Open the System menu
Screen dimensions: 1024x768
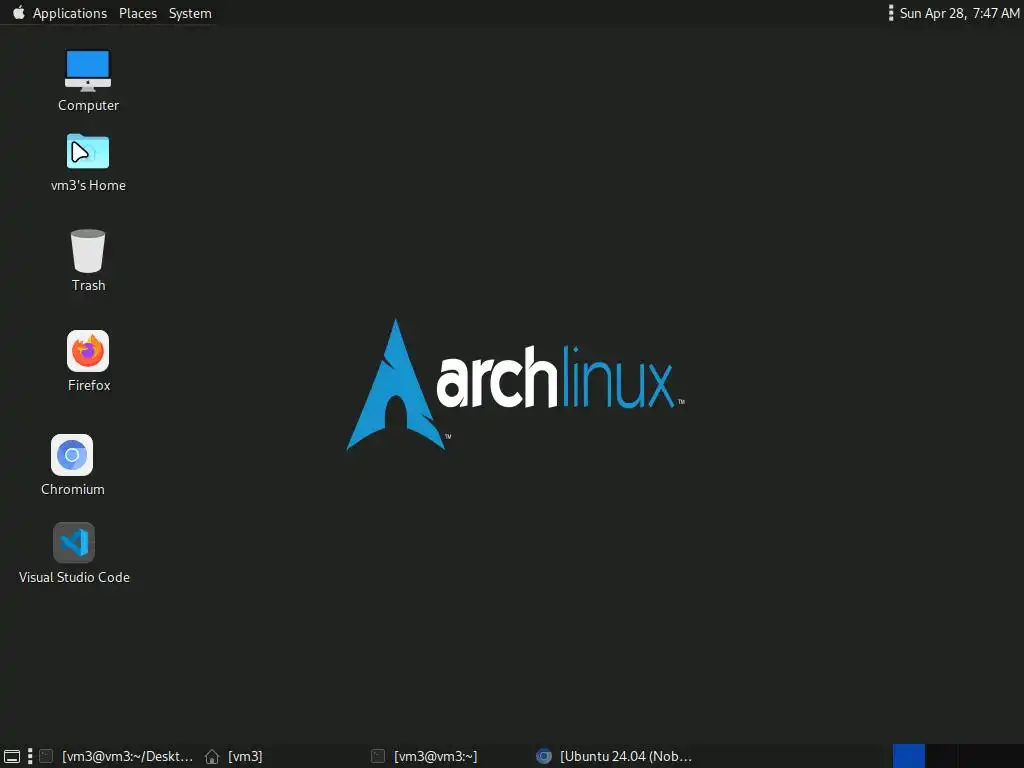coord(190,13)
